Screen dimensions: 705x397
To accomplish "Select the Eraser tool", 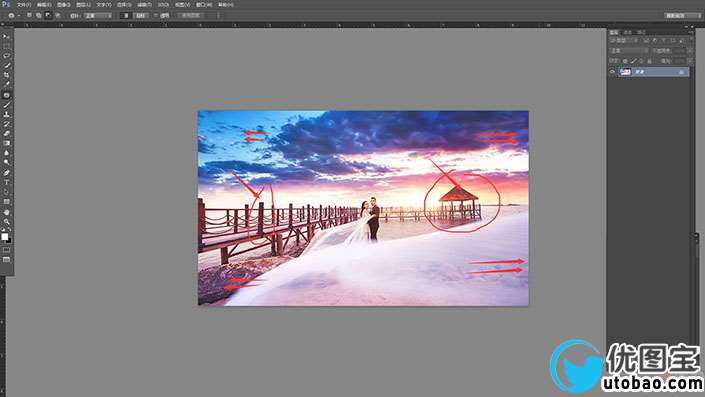I will coord(6,134).
